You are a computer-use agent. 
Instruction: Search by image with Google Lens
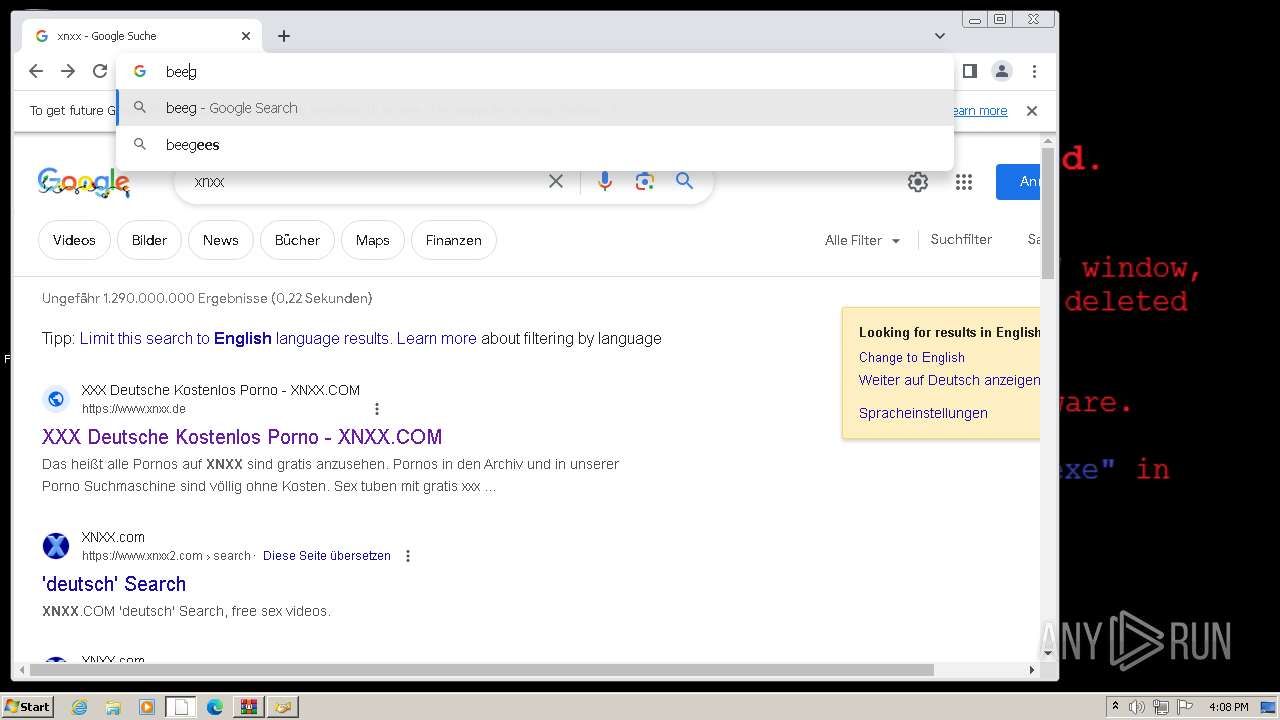(x=644, y=181)
